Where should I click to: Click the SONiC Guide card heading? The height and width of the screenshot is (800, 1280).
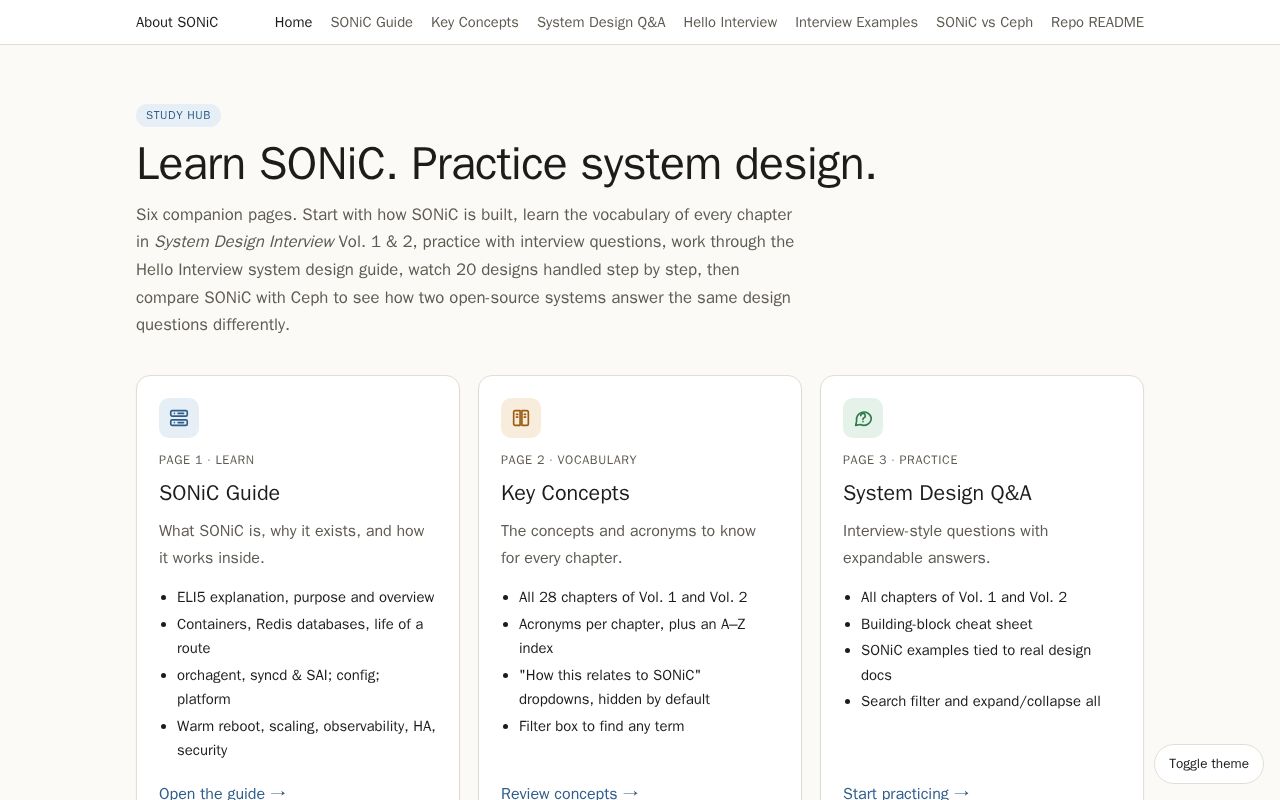click(x=220, y=493)
